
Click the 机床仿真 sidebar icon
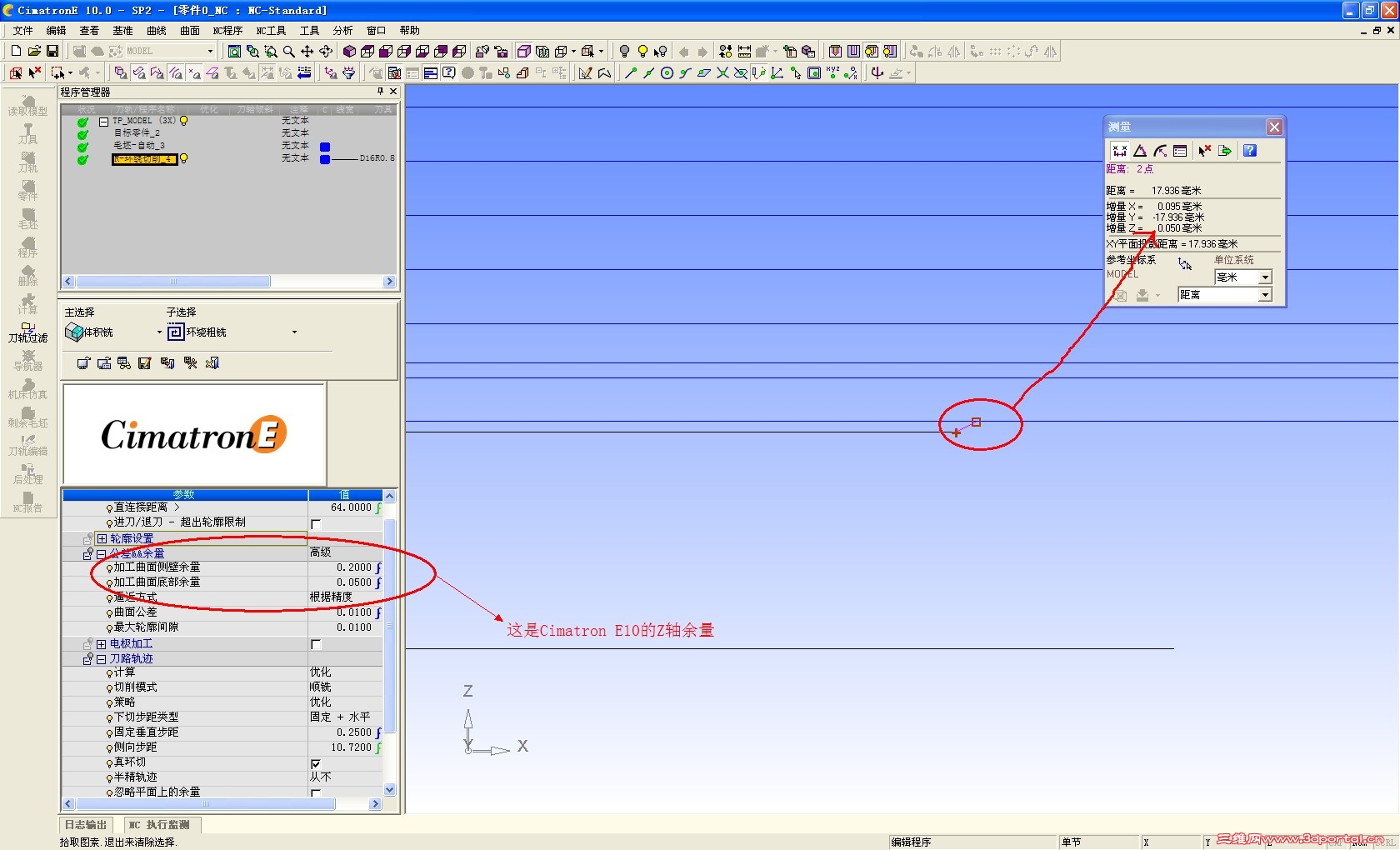point(28,388)
